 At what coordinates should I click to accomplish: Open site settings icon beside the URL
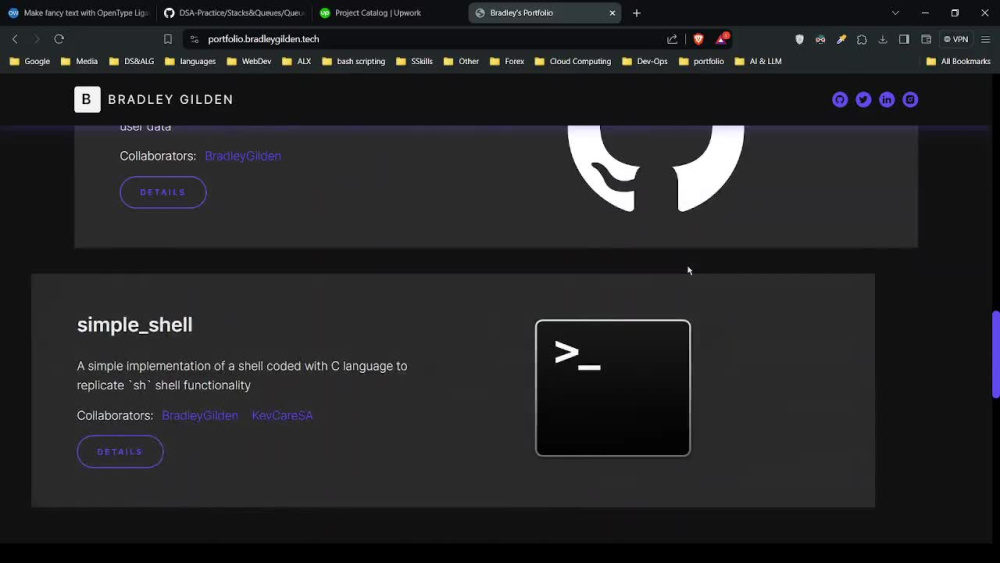click(x=195, y=39)
